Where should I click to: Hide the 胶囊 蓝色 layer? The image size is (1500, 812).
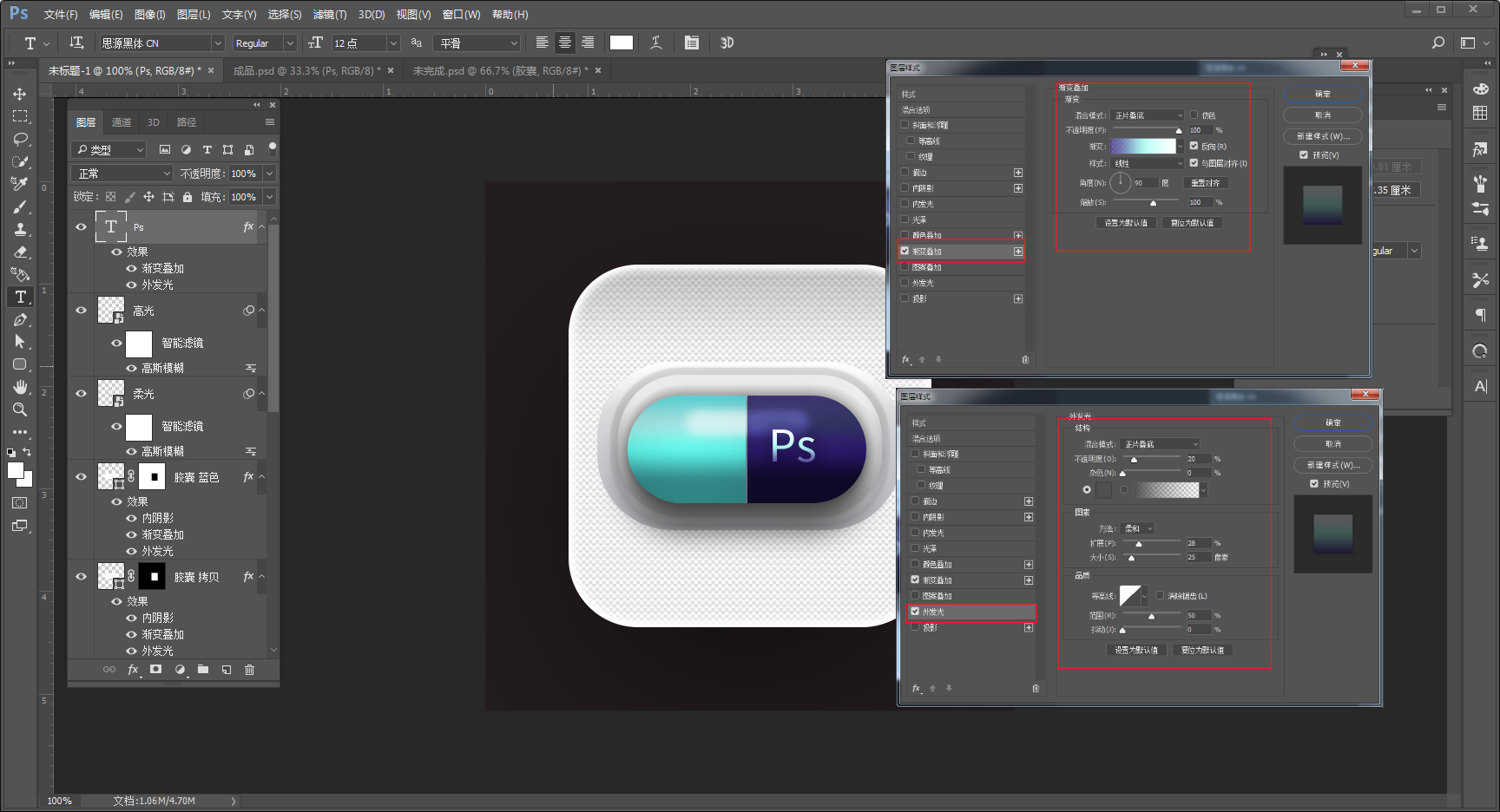click(x=81, y=477)
